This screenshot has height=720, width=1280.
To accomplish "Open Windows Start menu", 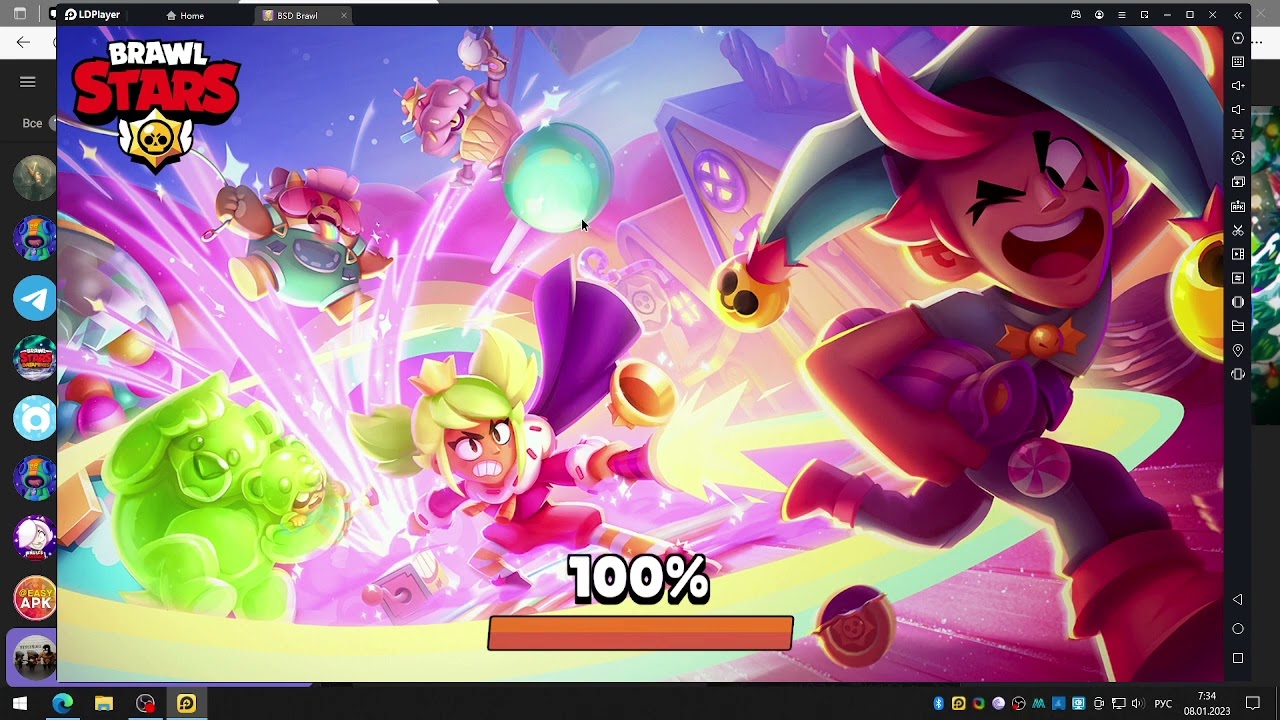I will tap(20, 703).
